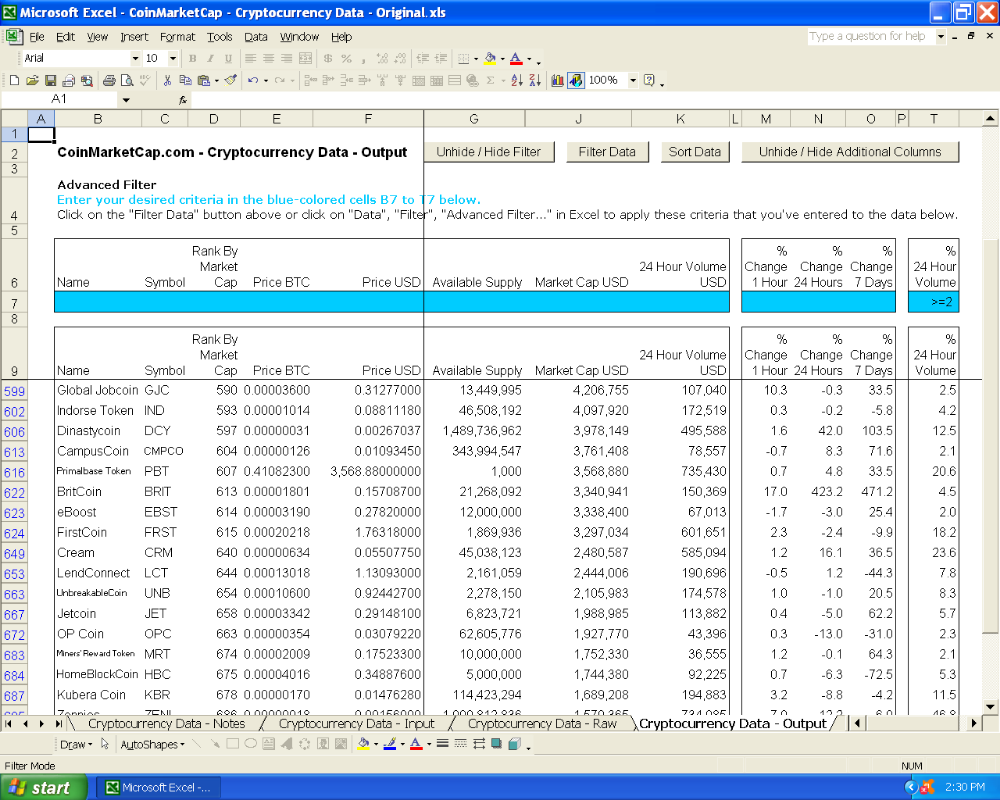The width and height of the screenshot is (1000, 800).
Task: Open the Draw menu dropdown
Action: click(76, 744)
